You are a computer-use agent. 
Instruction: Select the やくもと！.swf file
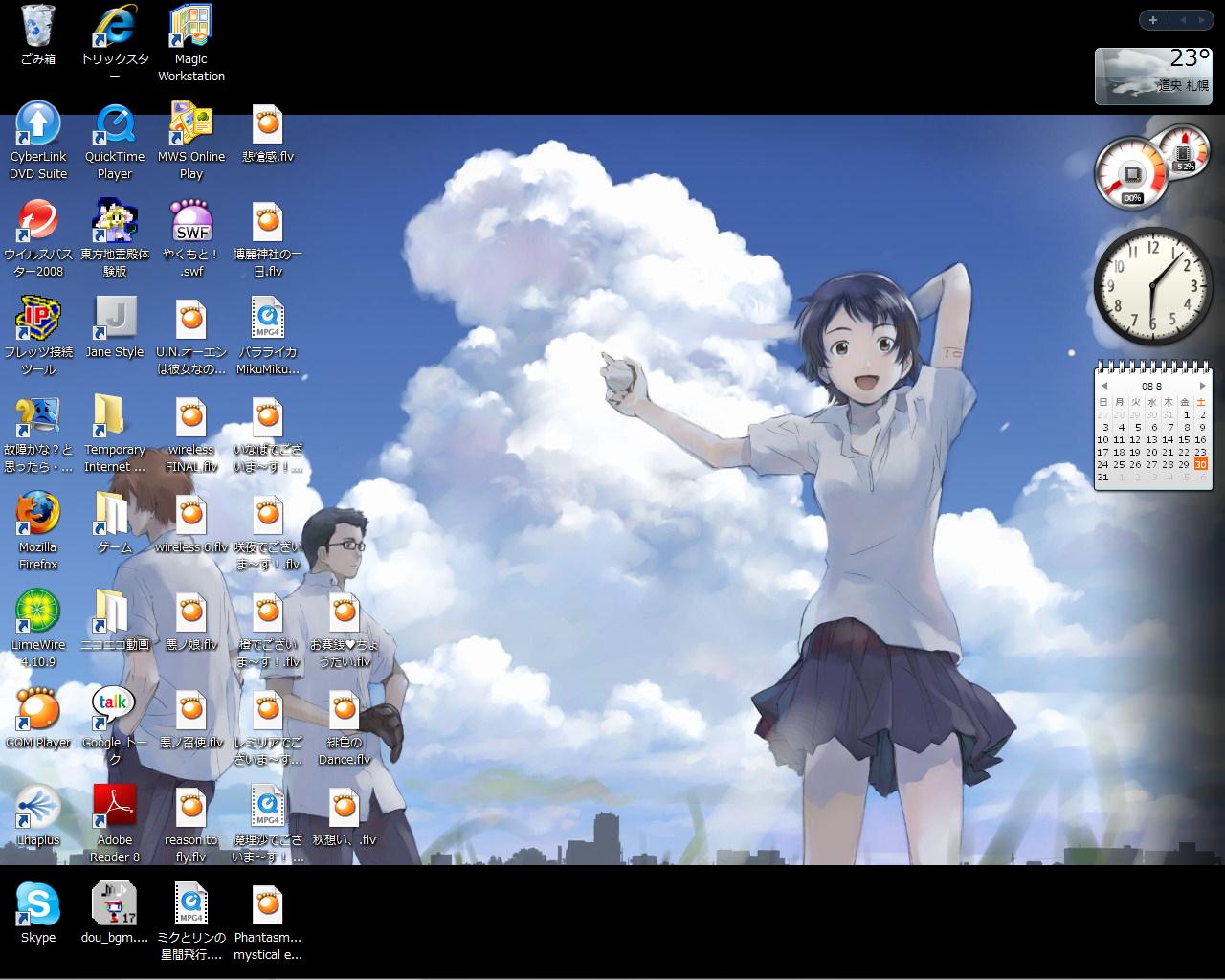click(191, 238)
